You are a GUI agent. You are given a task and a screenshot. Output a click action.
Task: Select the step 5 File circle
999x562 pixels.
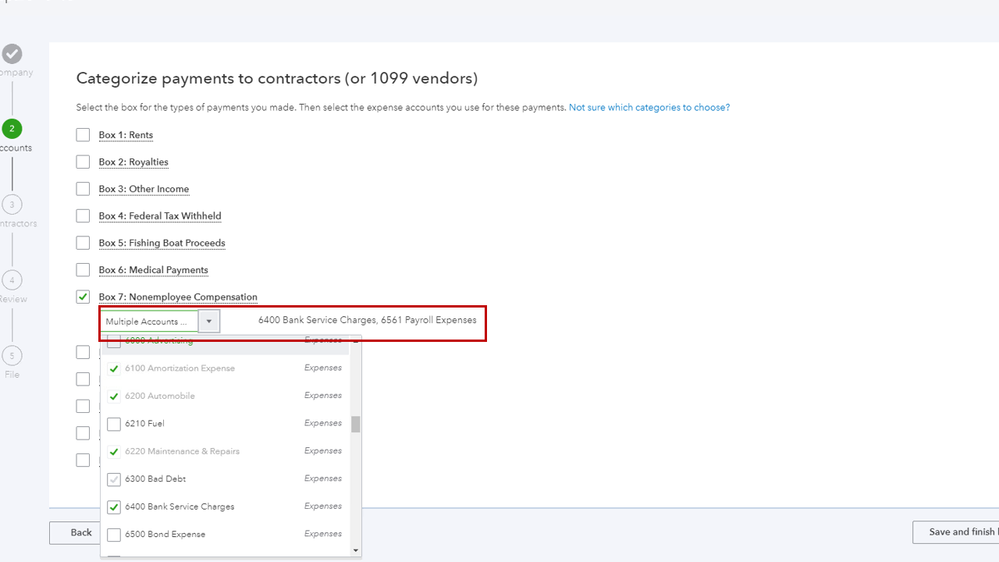pos(12,355)
